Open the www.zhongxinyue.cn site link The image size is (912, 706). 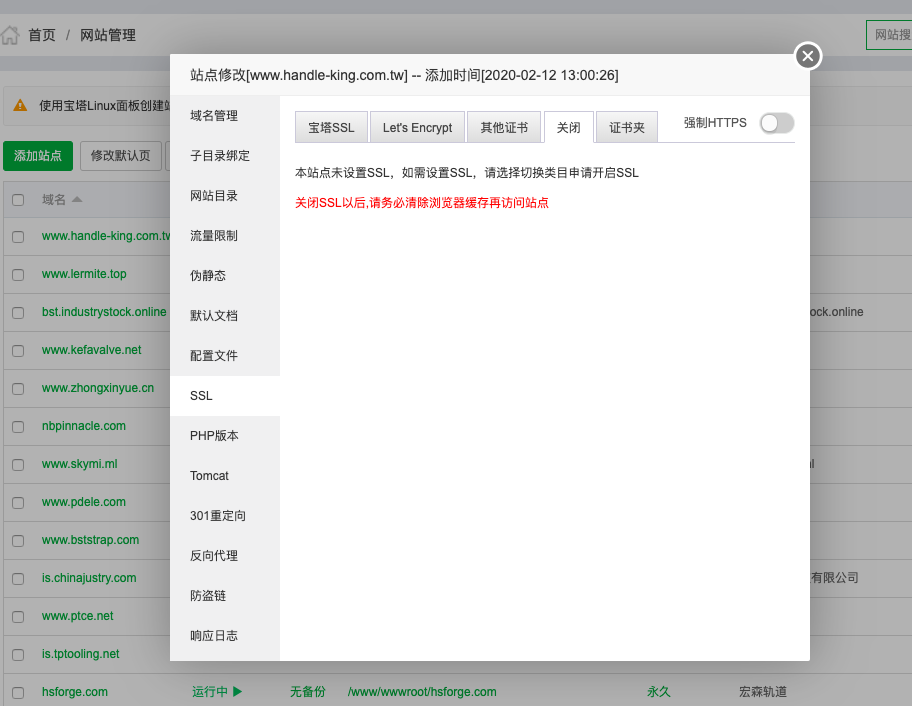point(98,388)
